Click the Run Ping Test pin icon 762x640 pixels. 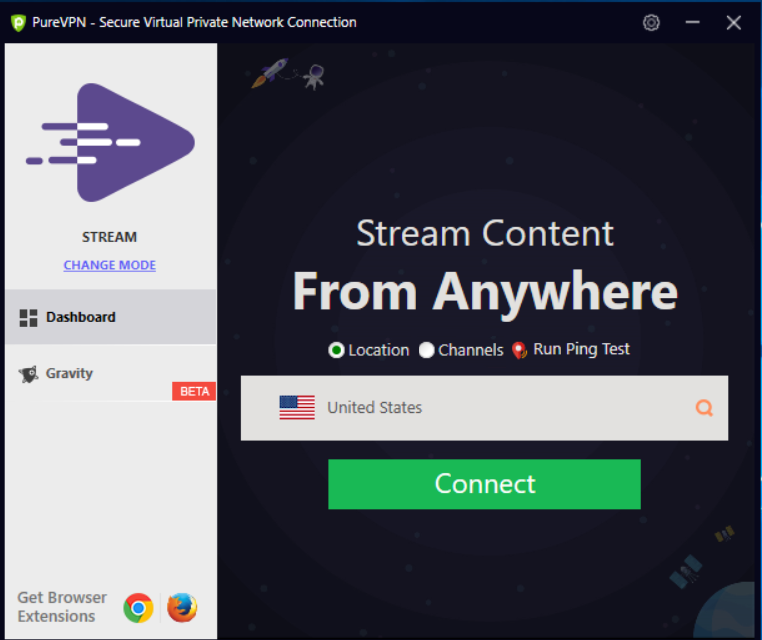[519, 350]
